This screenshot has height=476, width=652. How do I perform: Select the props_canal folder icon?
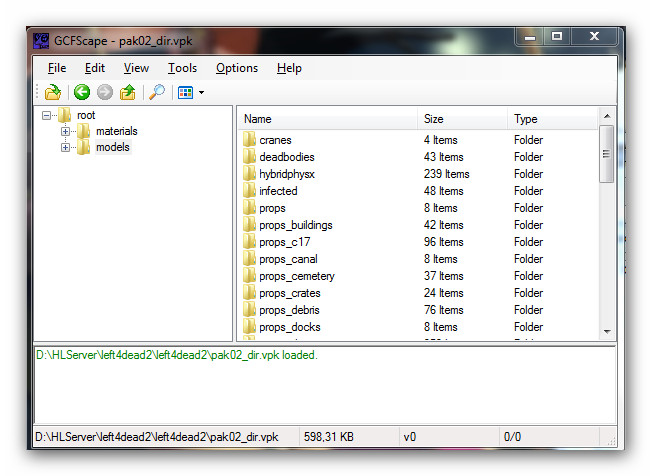pos(249,259)
